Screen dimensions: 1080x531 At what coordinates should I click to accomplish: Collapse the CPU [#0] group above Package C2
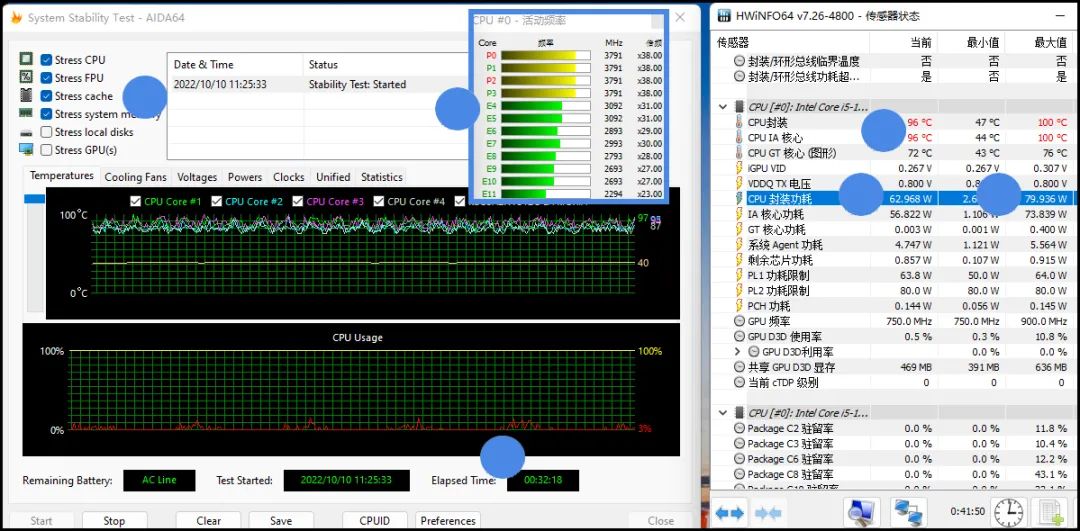click(723, 413)
